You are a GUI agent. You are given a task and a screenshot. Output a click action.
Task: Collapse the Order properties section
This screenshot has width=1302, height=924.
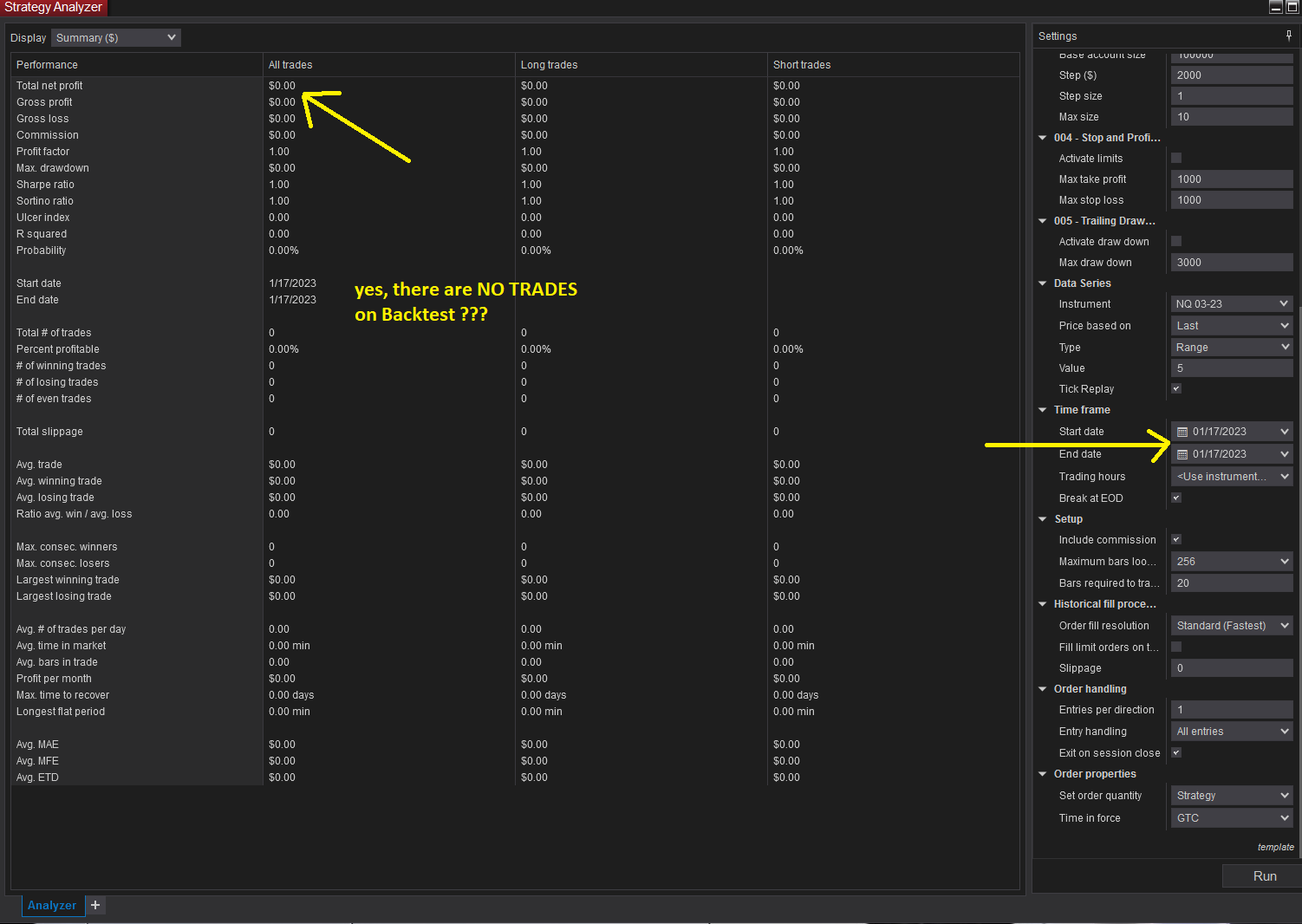point(1043,774)
